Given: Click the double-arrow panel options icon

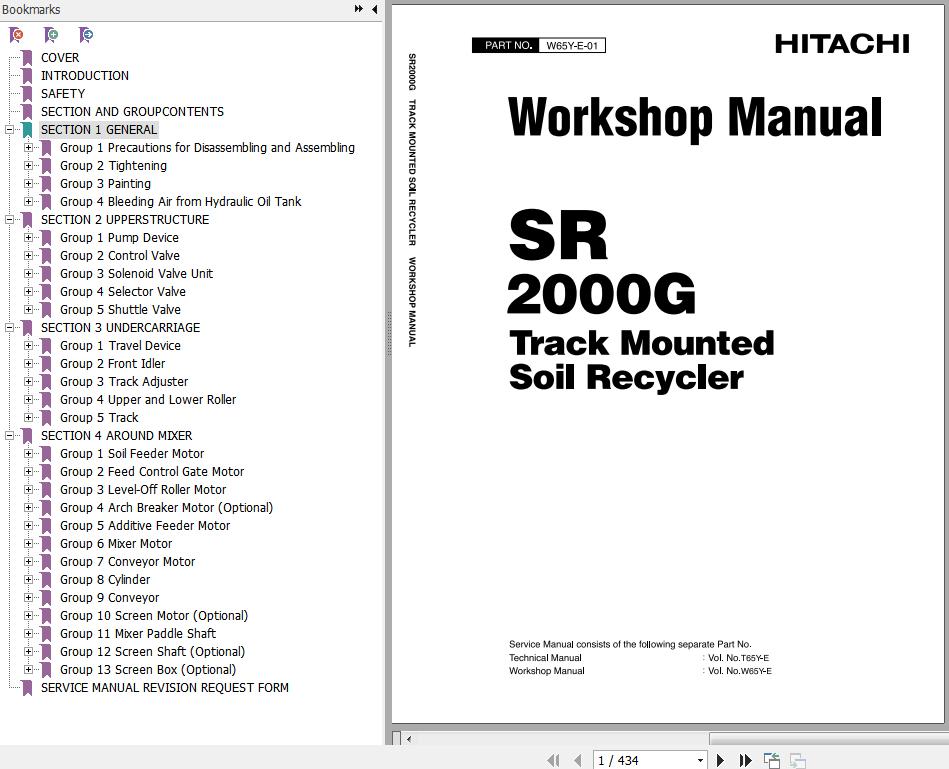Looking at the screenshot, I should [x=358, y=9].
